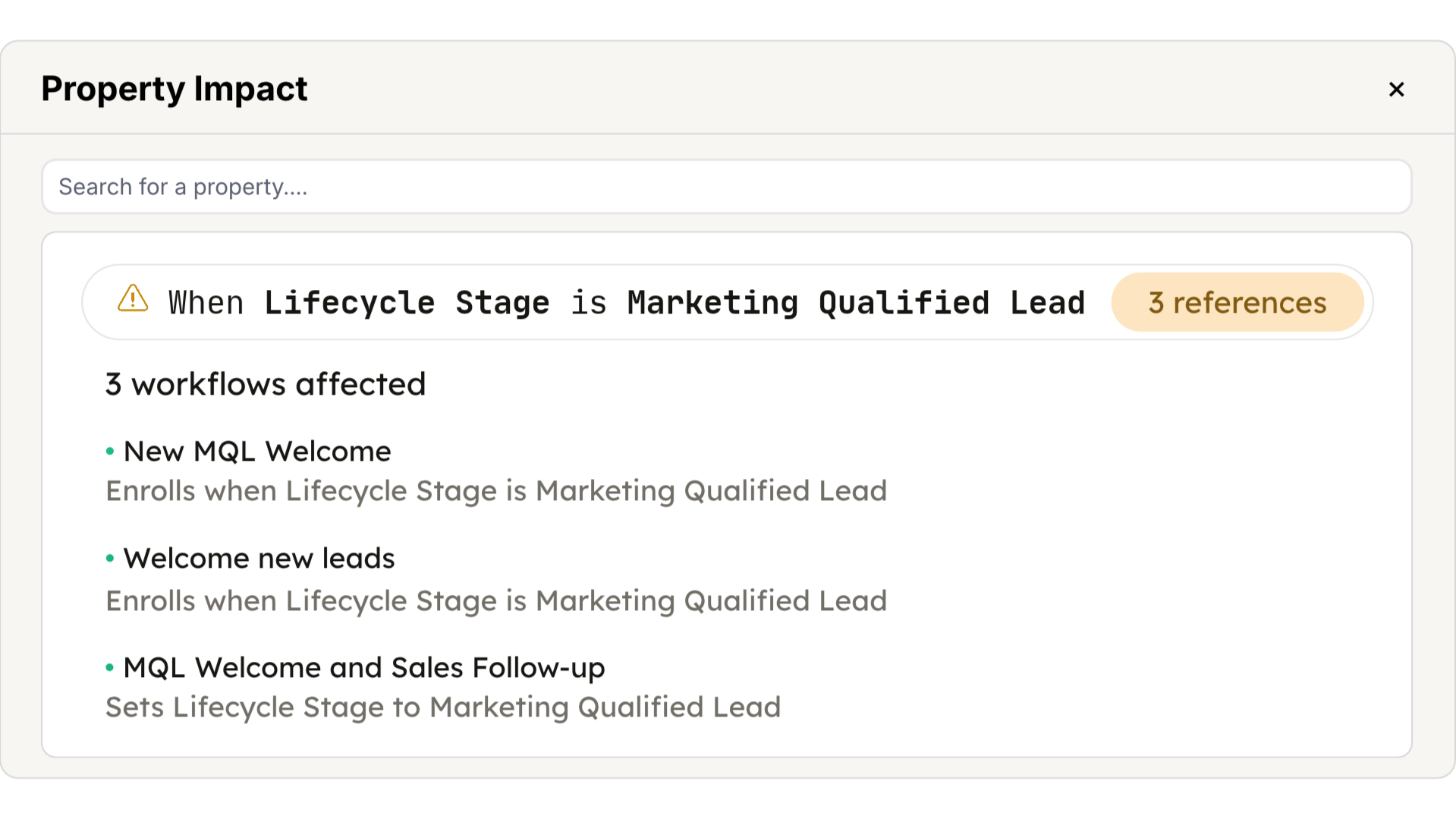The height and width of the screenshot is (819, 1456).
Task: Click enrollment description under New MQL Welcome
Action: pyautogui.click(x=496, y=491)
